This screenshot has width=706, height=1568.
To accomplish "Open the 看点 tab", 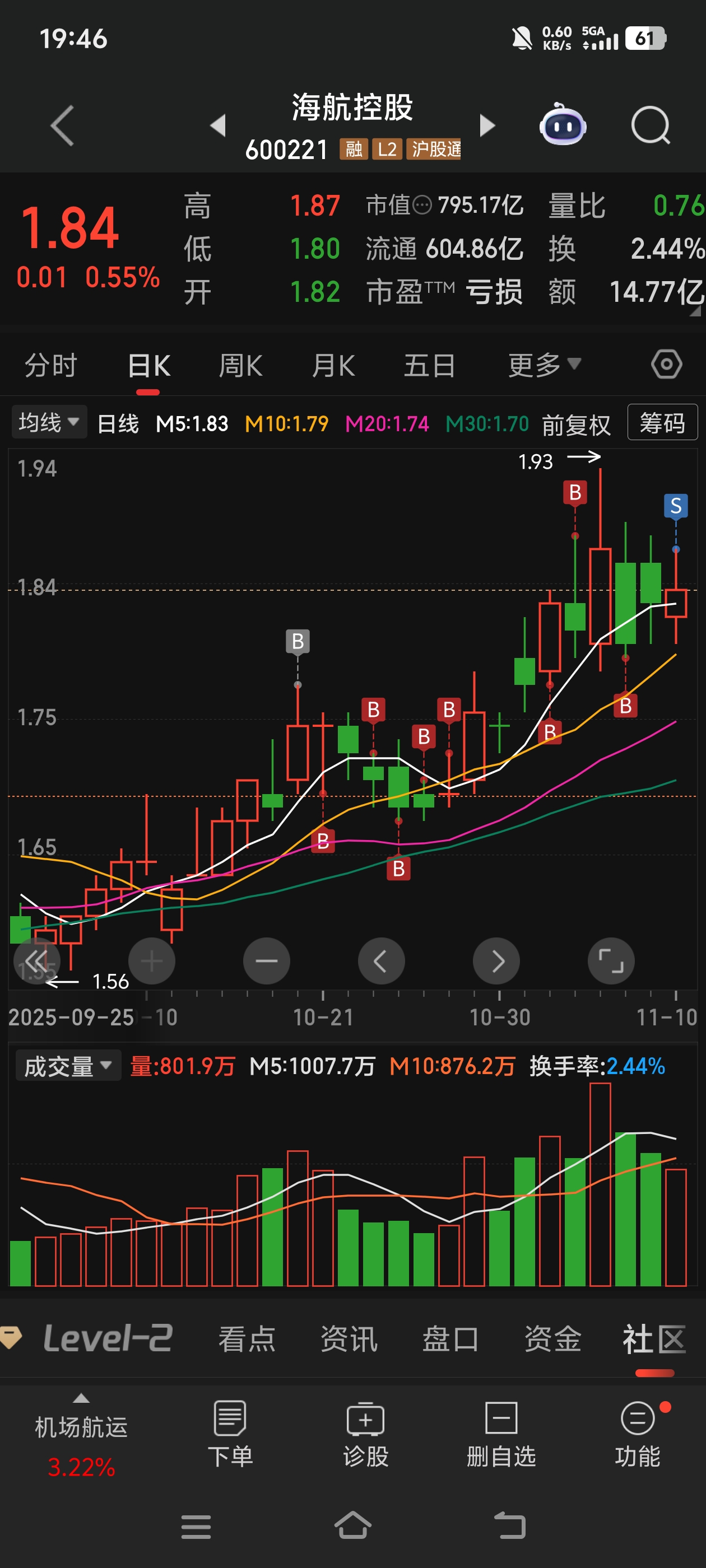I will coord(247,1339).
